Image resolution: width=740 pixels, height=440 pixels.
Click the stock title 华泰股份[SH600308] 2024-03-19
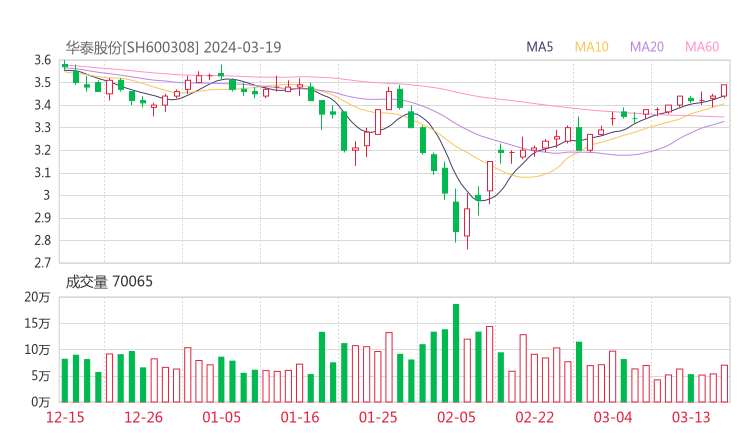[173, 47]
